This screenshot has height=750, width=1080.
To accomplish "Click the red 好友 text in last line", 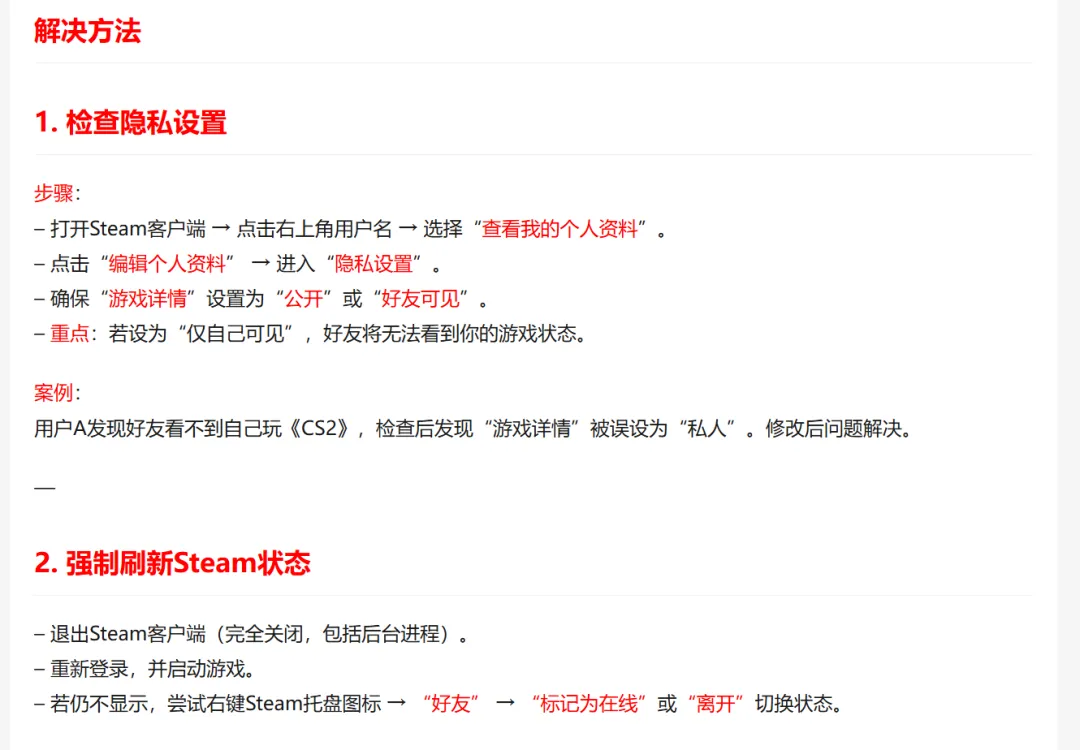I will [450, 704].
